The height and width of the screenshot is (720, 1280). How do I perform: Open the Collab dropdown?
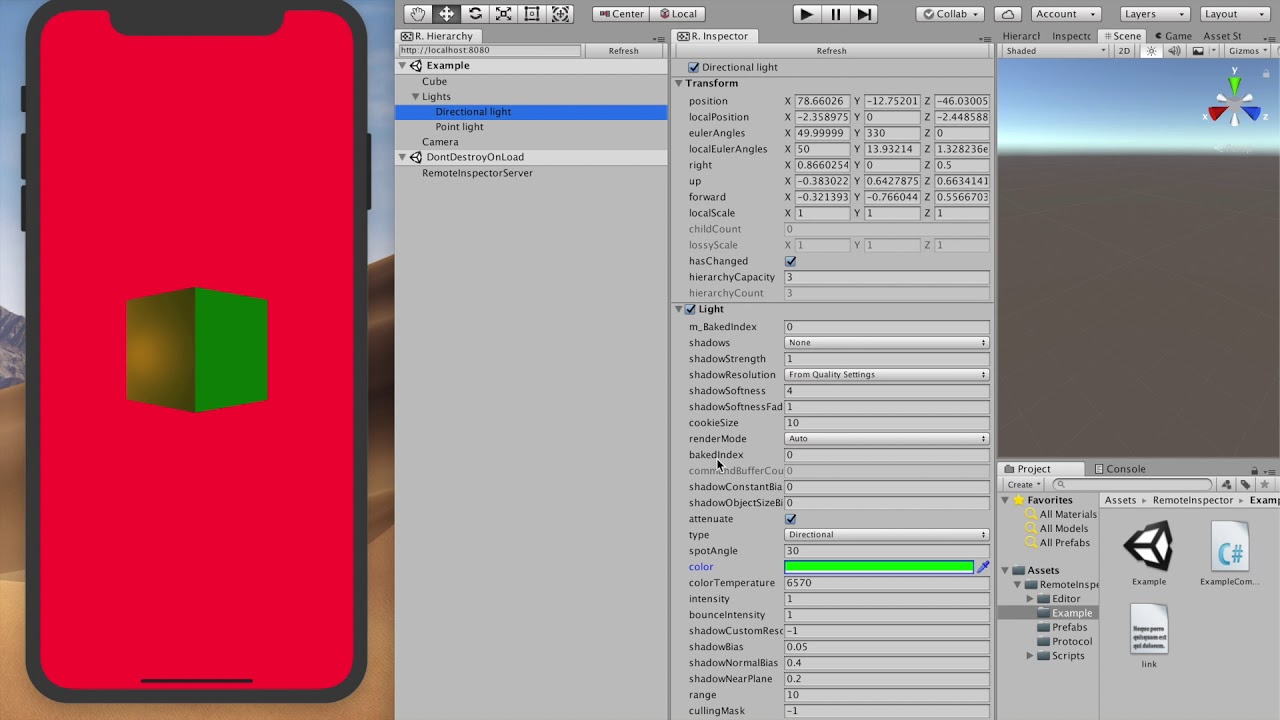pyautogui.click(x=950, y=14)
